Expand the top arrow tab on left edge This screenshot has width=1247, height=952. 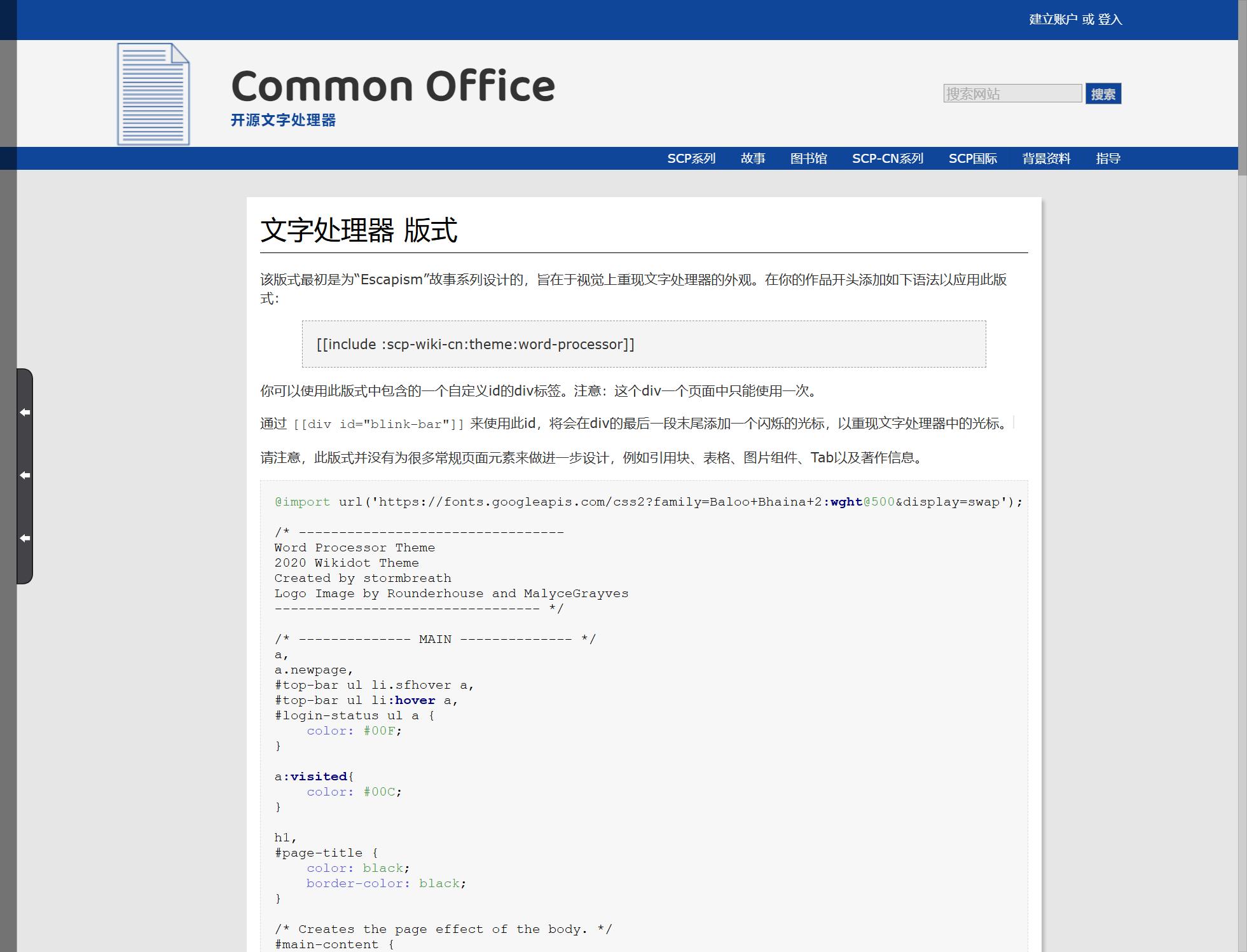click(25, 411)
